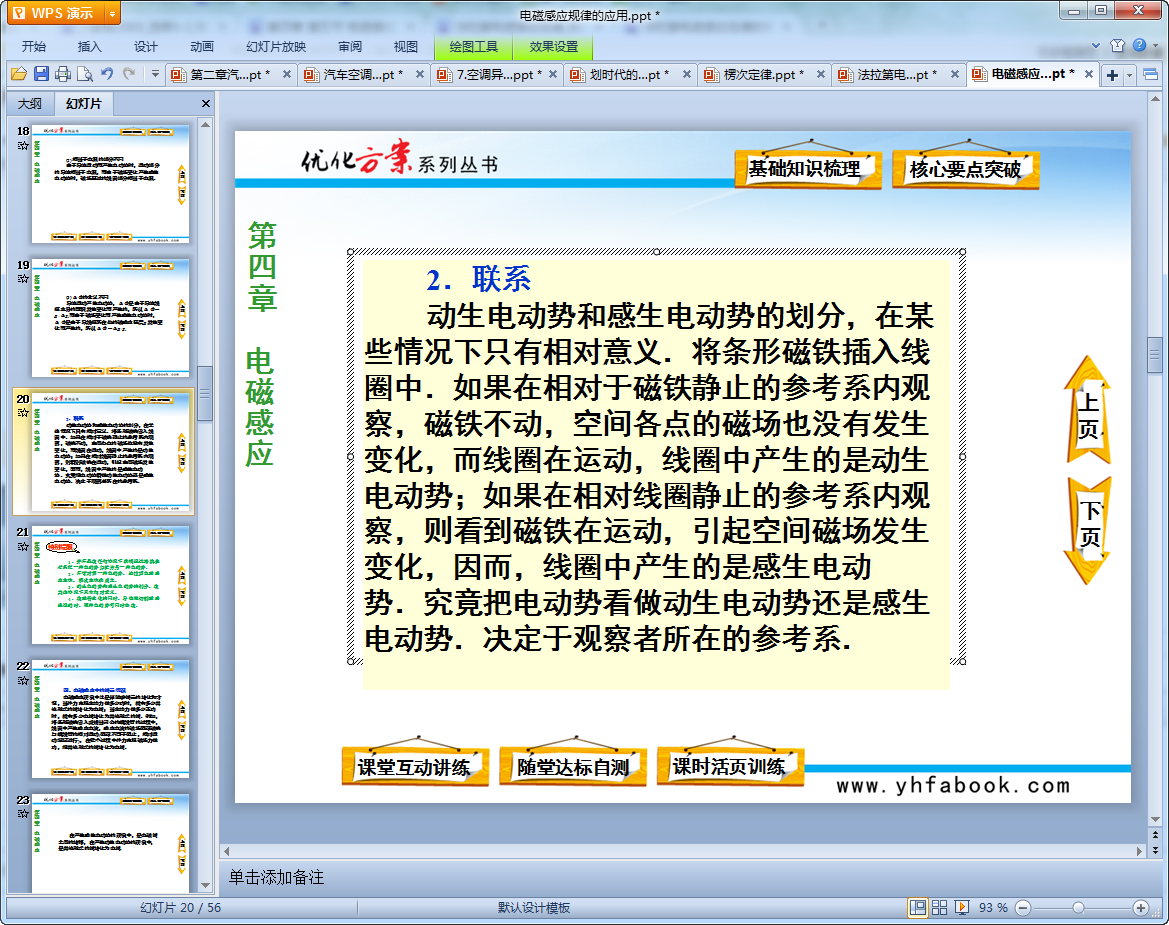Screen dimensions: 1169x925
Task: Click the 随堂达标自测 sign button on the slide
Action: tap(573, 766)
